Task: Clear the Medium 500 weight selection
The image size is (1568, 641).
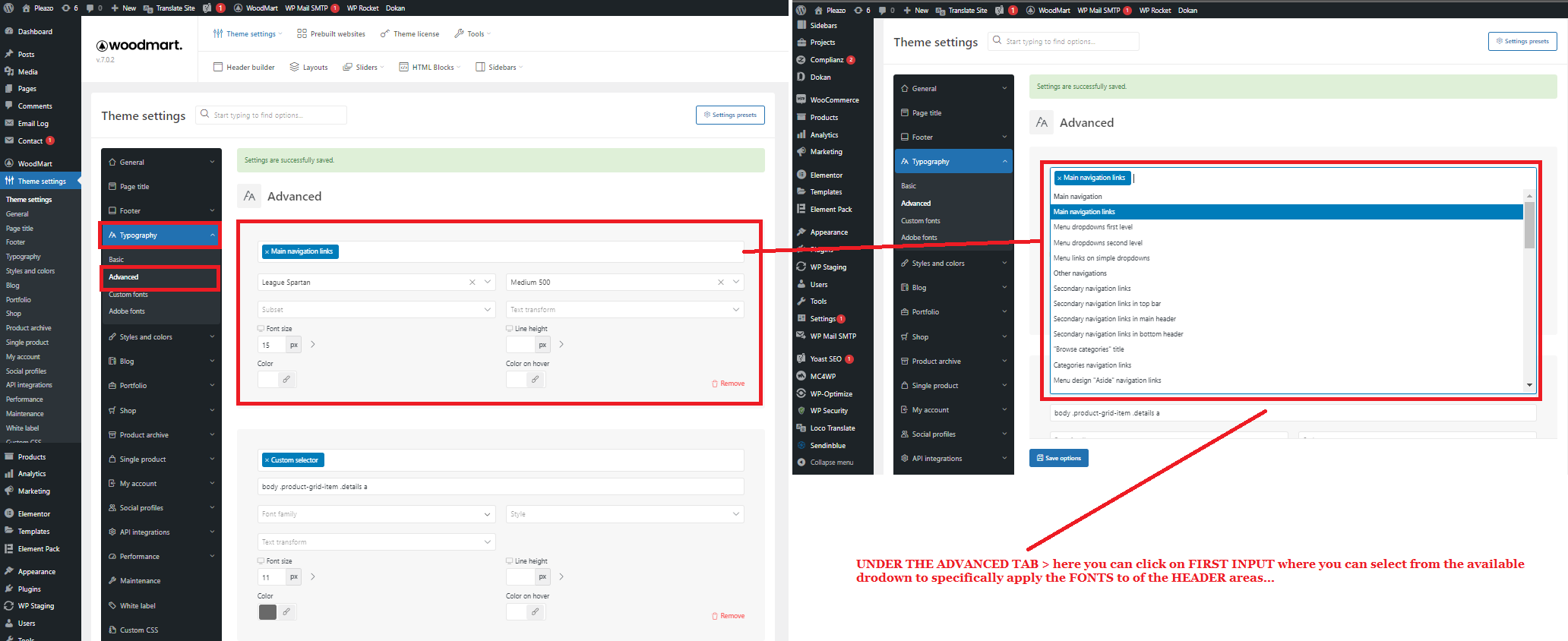Action: click(720, 282)
